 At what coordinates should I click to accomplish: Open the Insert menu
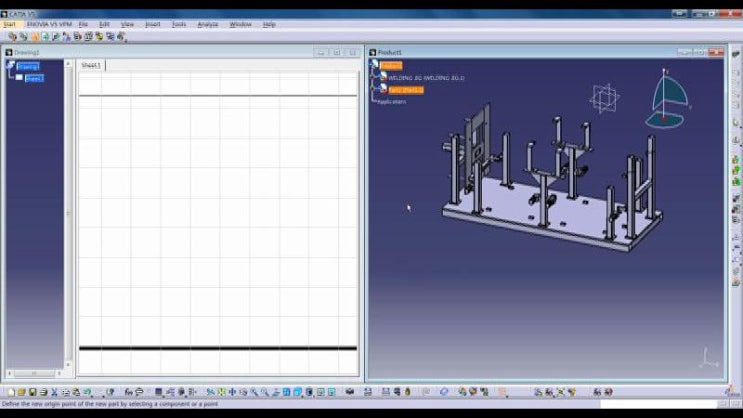(x=153, y=24)
